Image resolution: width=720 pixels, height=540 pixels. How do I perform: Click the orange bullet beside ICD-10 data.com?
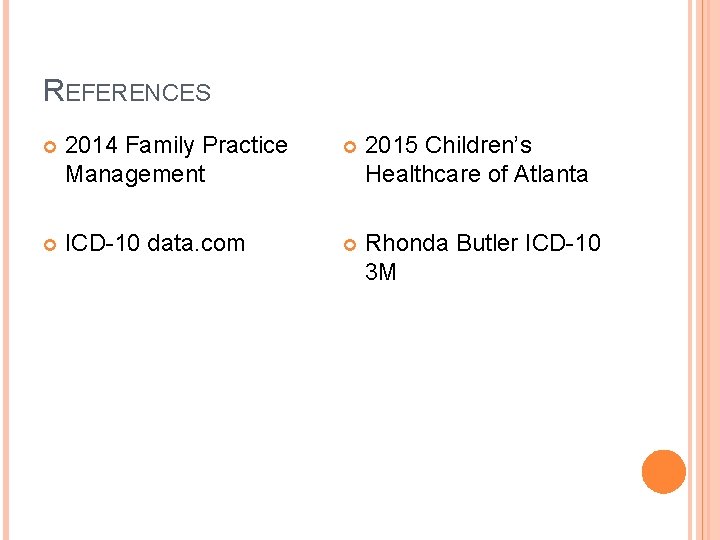coord(50,245)
